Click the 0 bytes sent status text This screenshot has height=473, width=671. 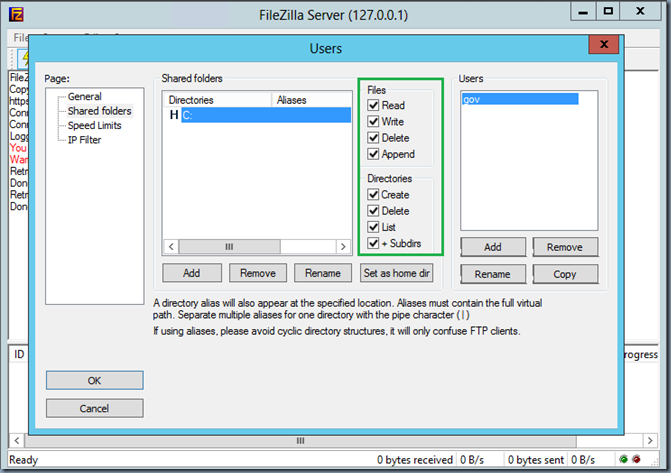(x=536, y=460)
